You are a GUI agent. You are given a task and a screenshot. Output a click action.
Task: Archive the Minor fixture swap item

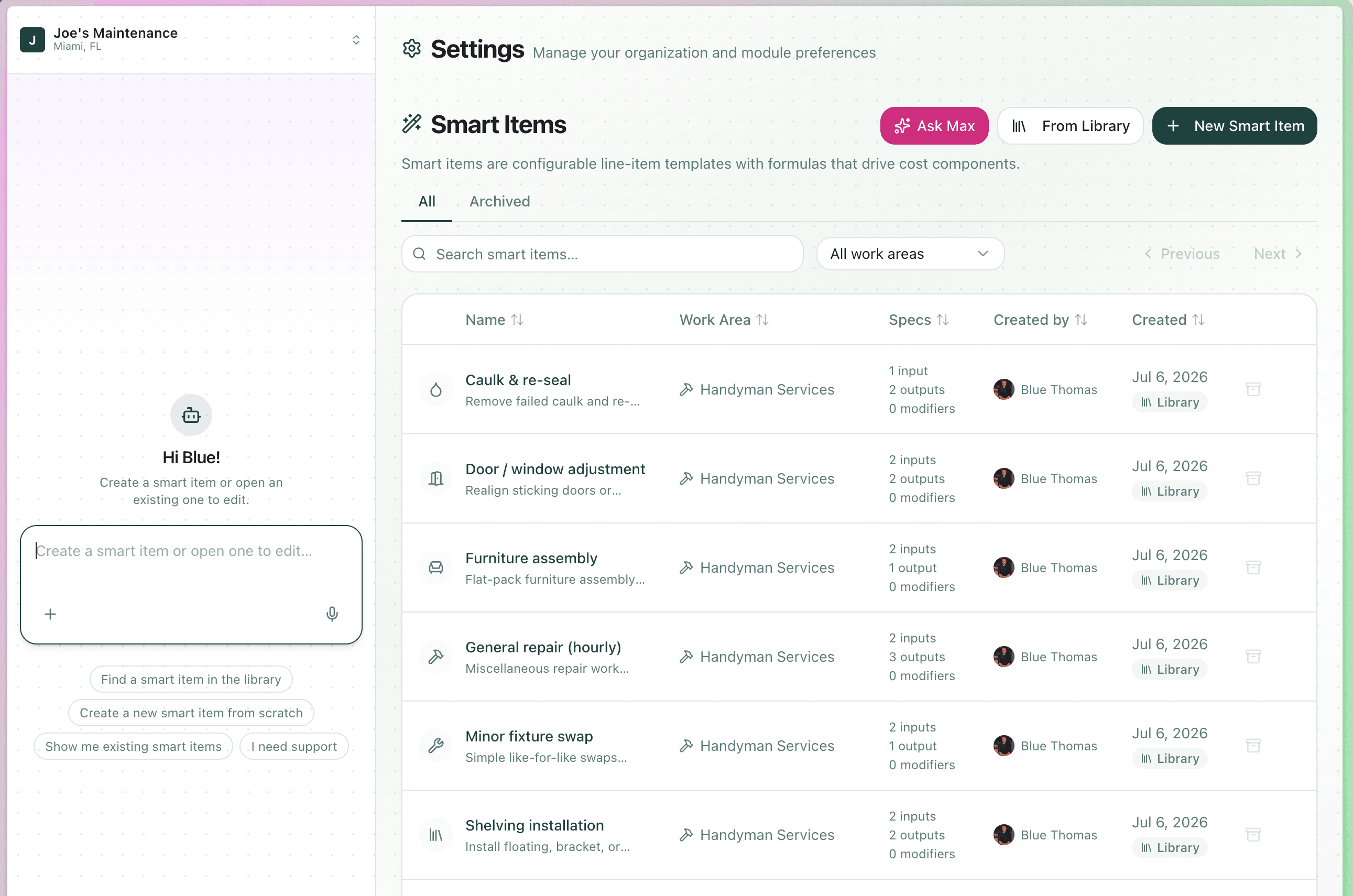tap(1253, 746)
